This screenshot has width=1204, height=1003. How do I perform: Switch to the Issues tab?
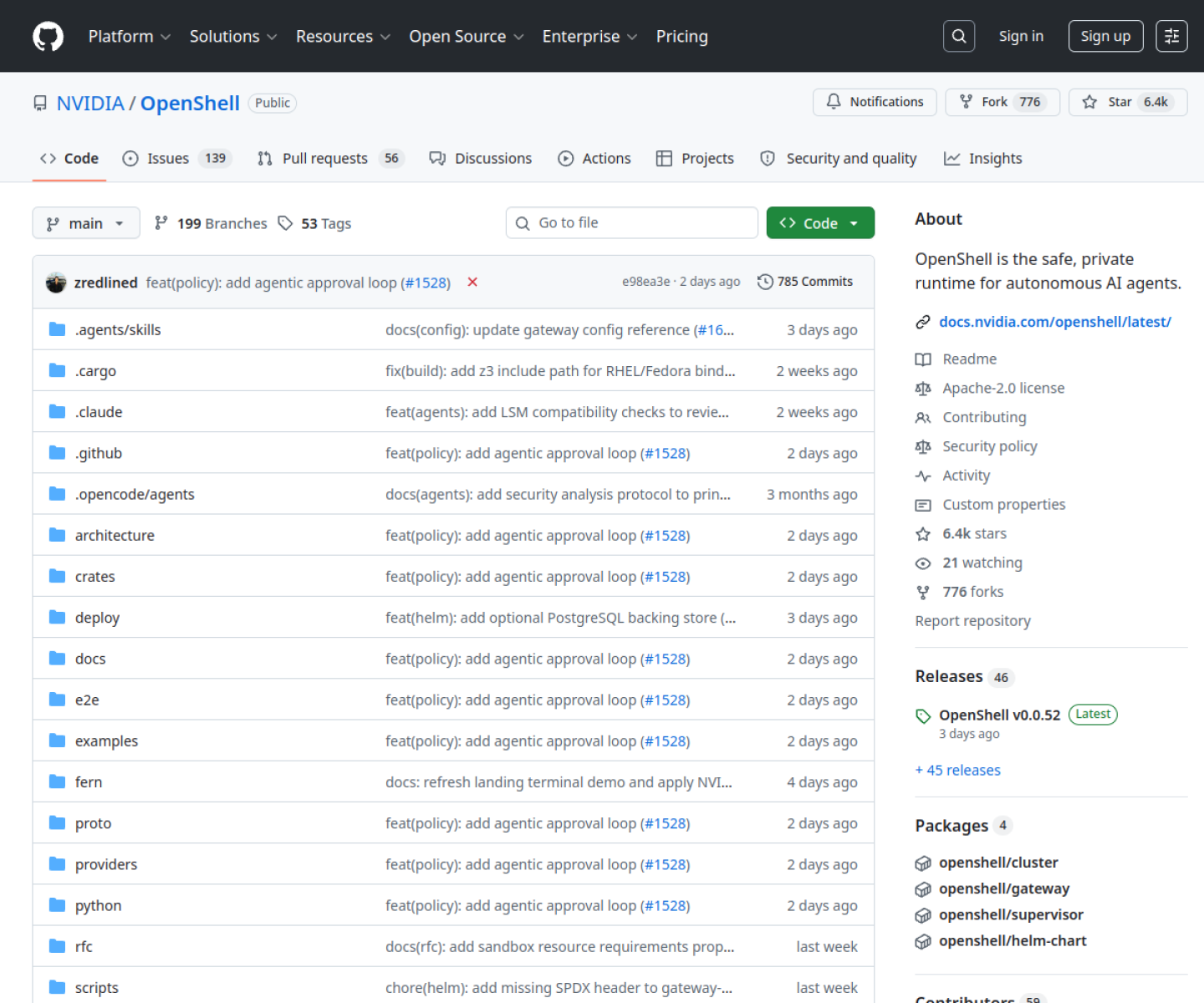tap(176, 159)
